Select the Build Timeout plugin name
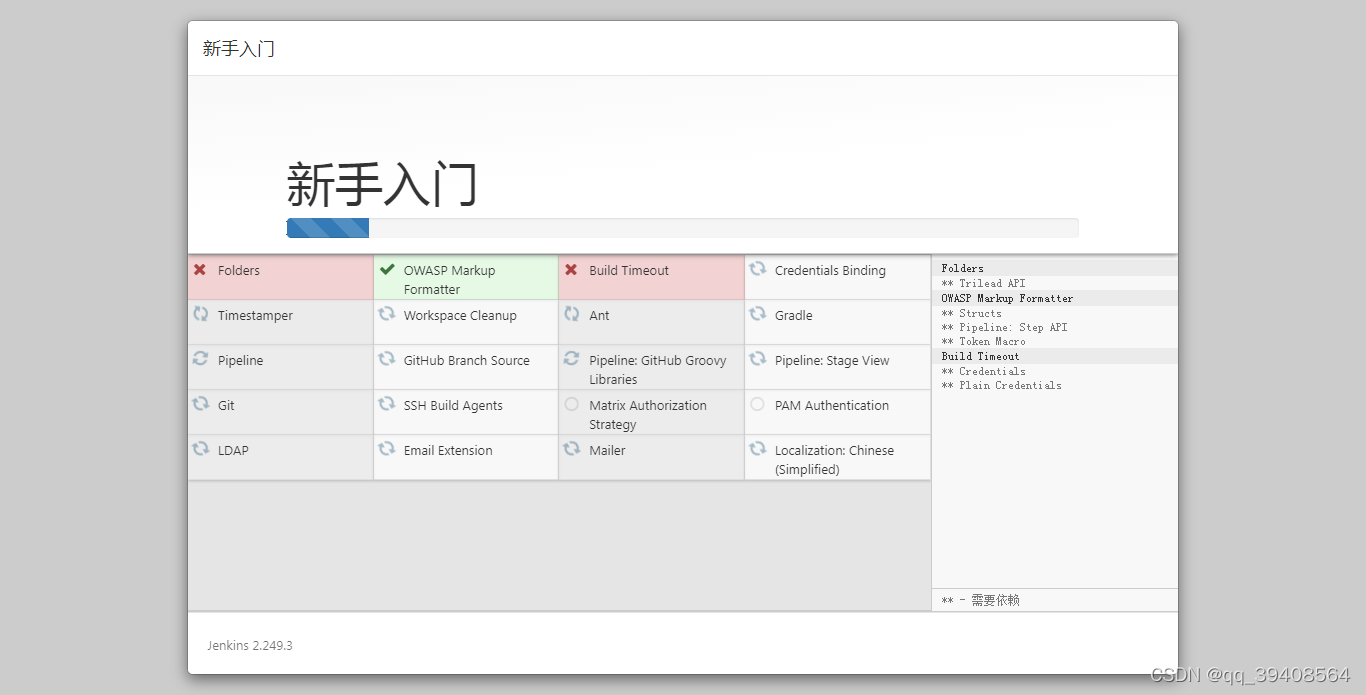 [629, 270]
